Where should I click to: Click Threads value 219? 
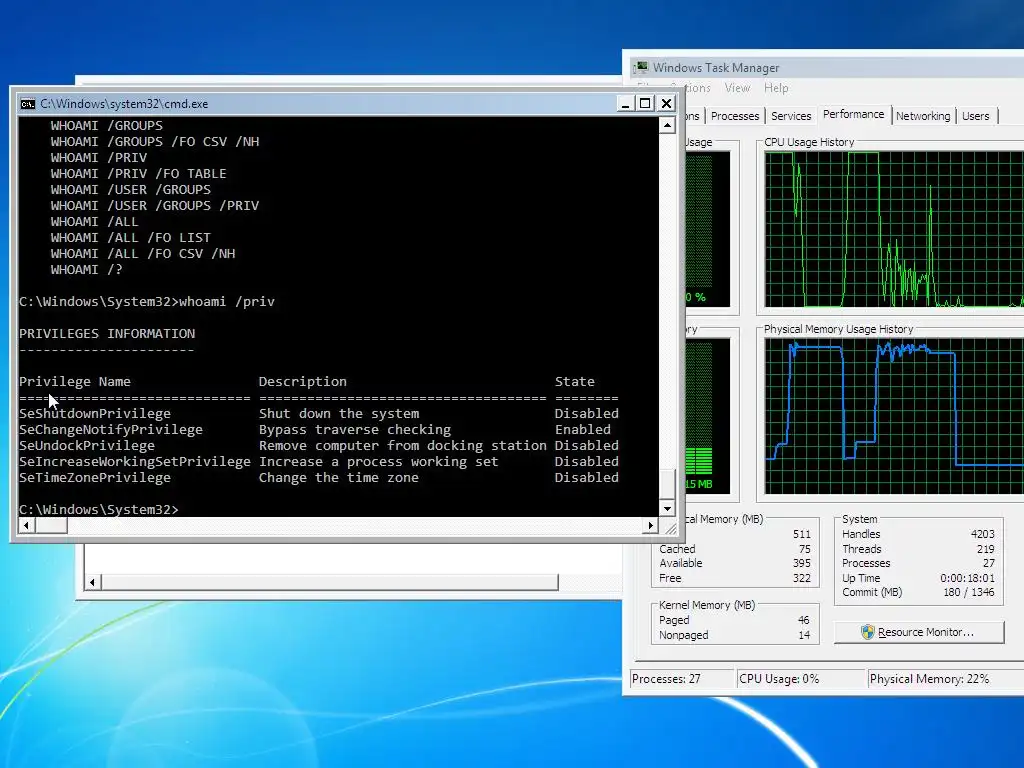(x=985, y=549)
